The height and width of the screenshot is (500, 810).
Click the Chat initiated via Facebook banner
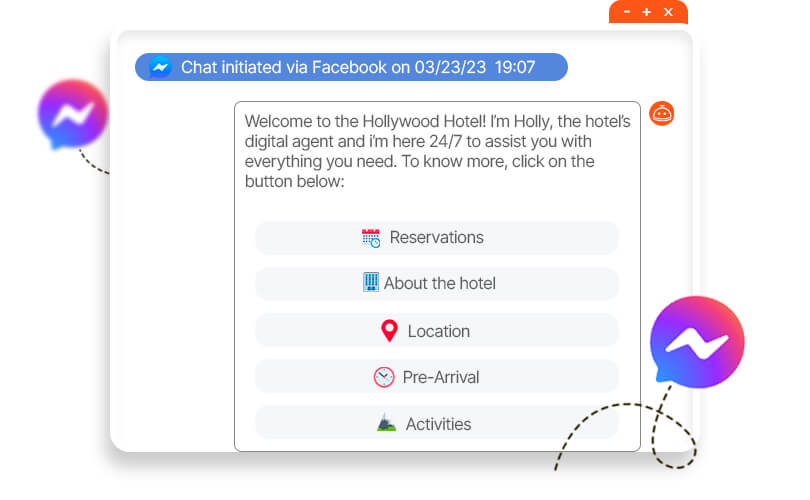(351, 67)
